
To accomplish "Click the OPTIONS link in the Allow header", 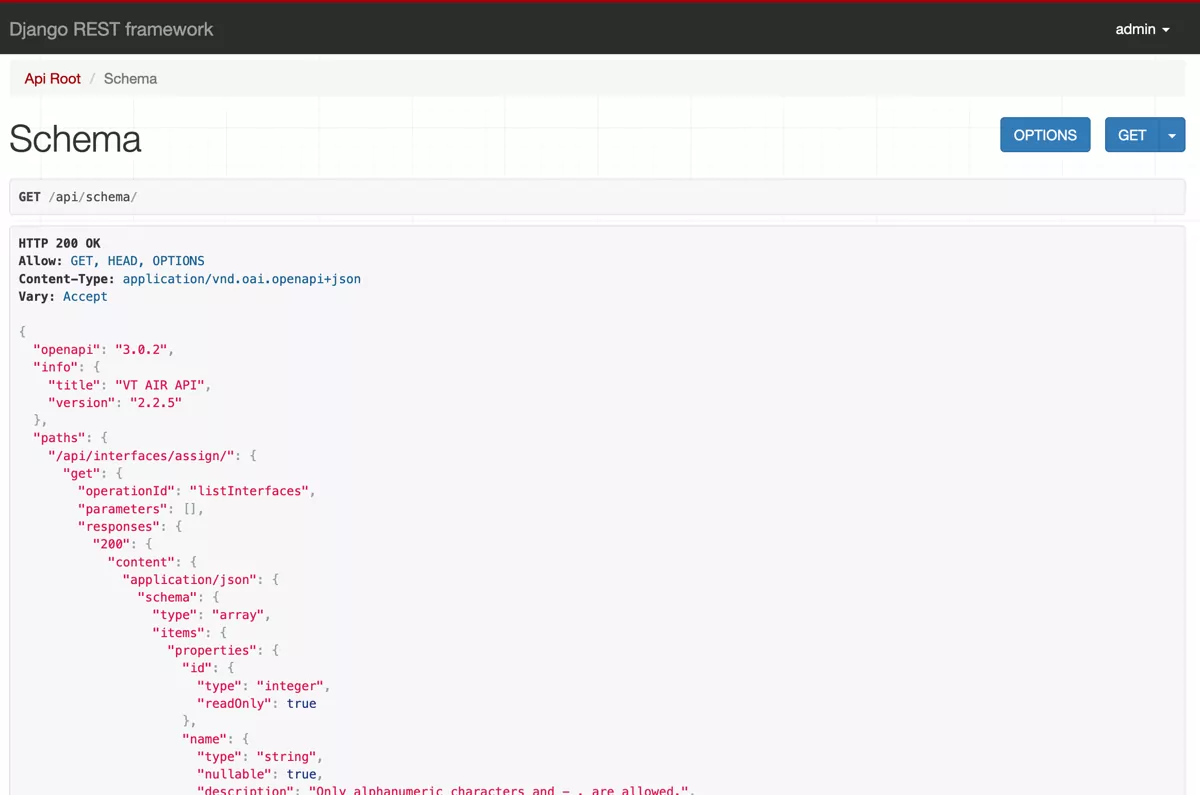I will click(x=178, y=260).
